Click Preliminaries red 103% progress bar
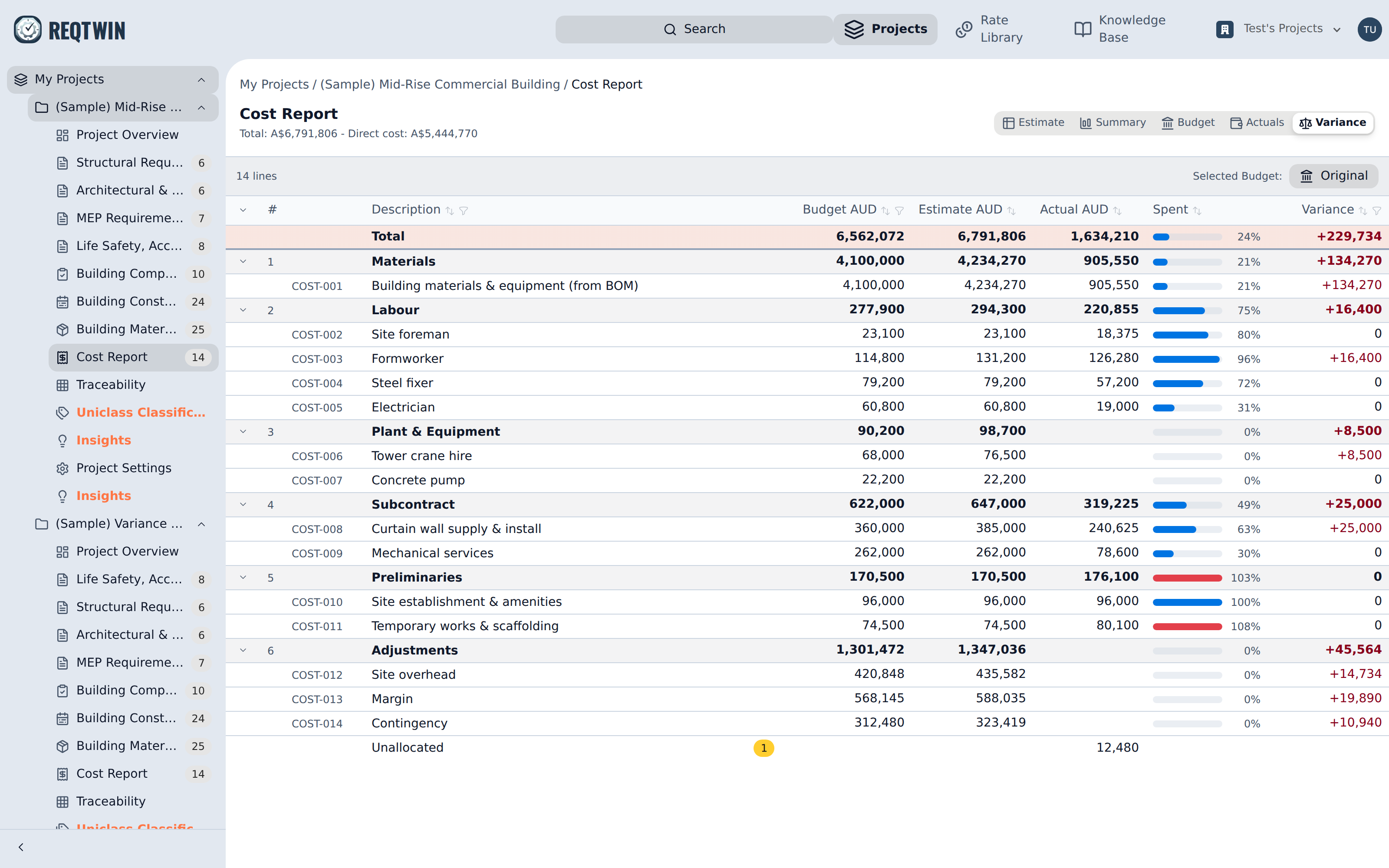1389x868 pixels. 1187,578
